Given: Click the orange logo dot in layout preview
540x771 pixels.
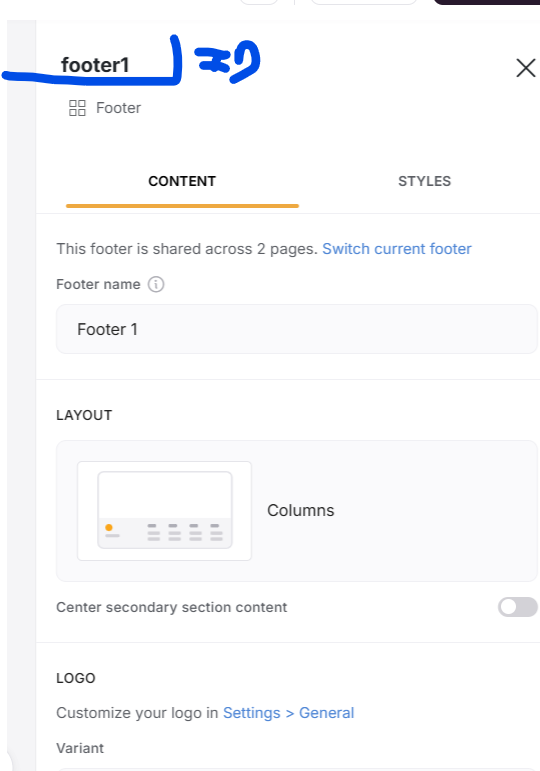Looking at the screenshot, I should (109, 527).
